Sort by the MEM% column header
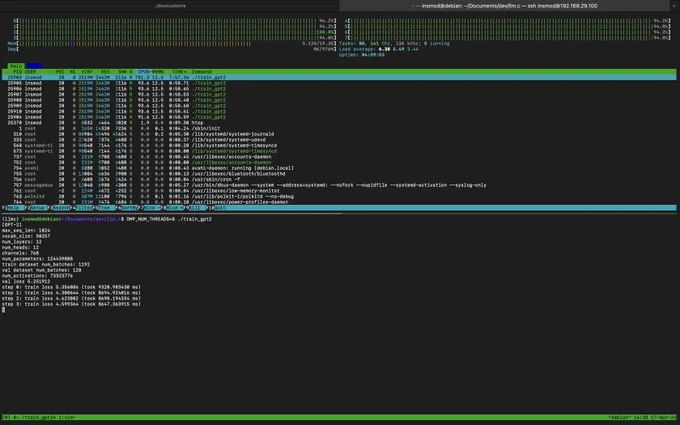The image size is (680, 425). [x=157, y=72]
